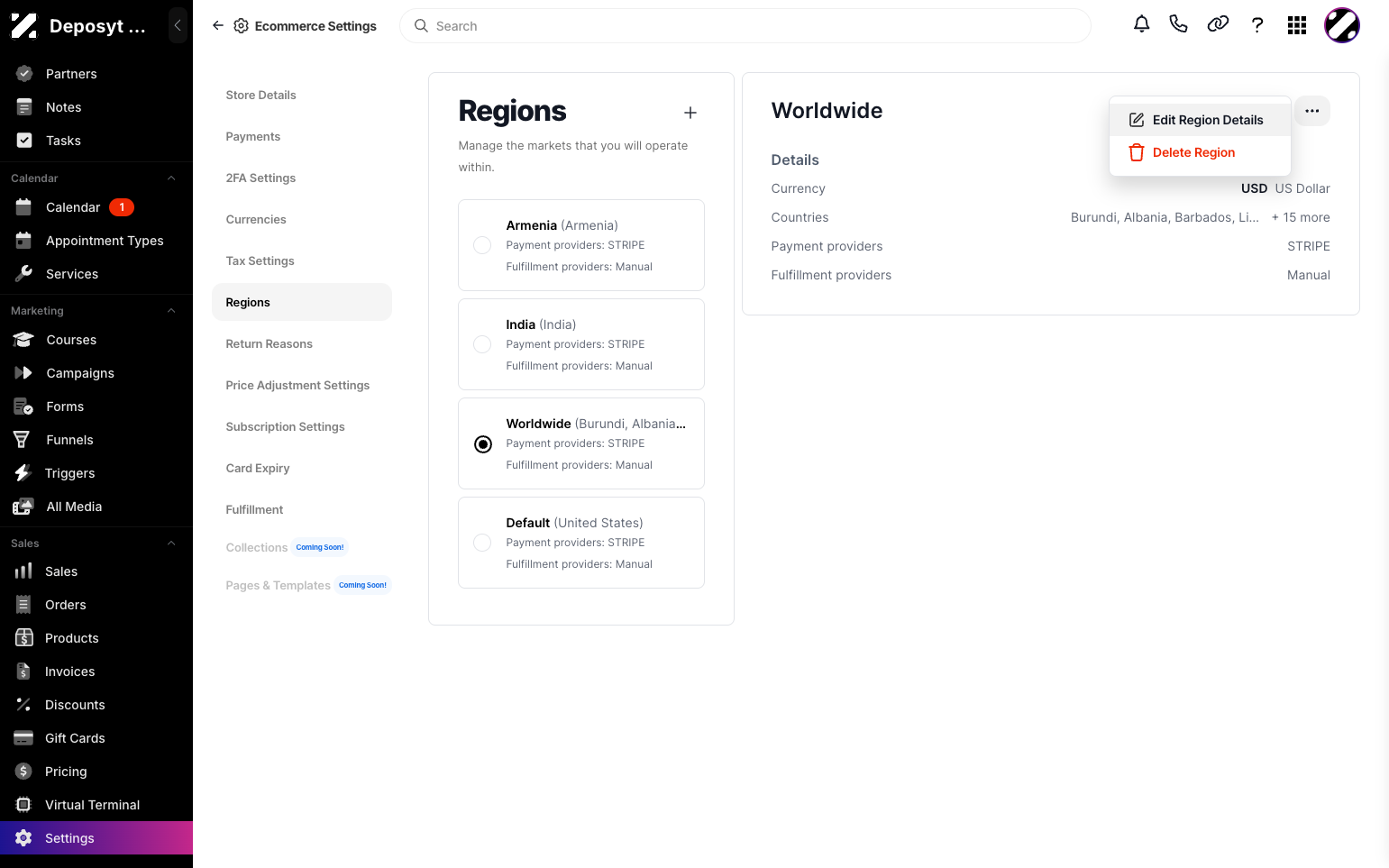
Task: Click the Ecommerce Settings gear icon
Action: click(x=241, y=26)
